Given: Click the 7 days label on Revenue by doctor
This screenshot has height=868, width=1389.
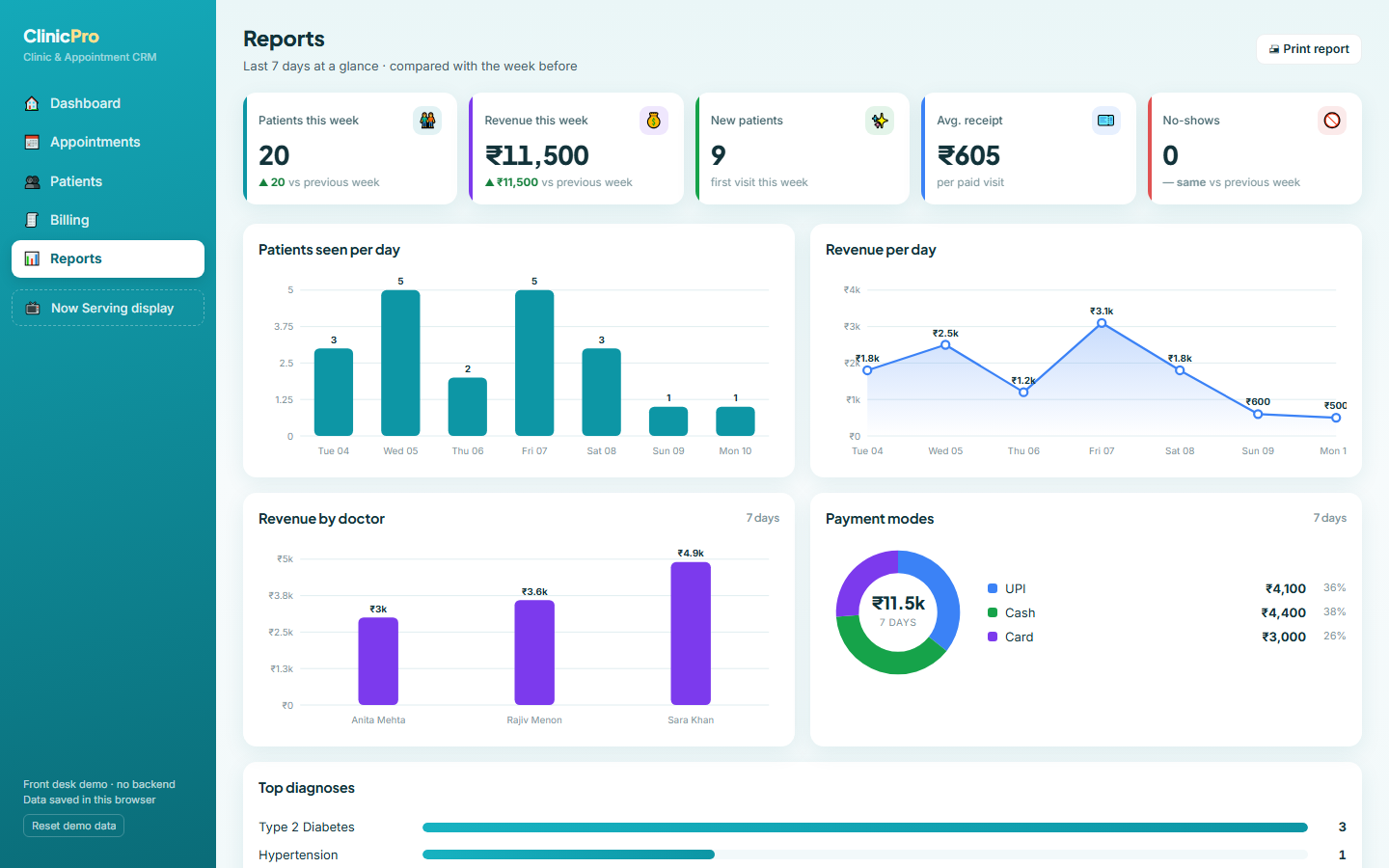Looking at the screenshot, I should (762, 518).
